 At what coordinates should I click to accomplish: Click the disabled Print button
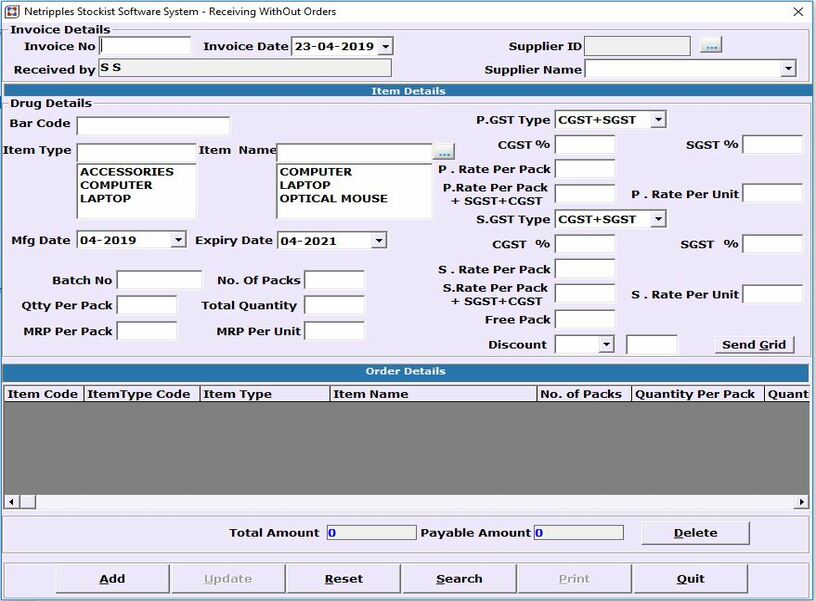575,579
